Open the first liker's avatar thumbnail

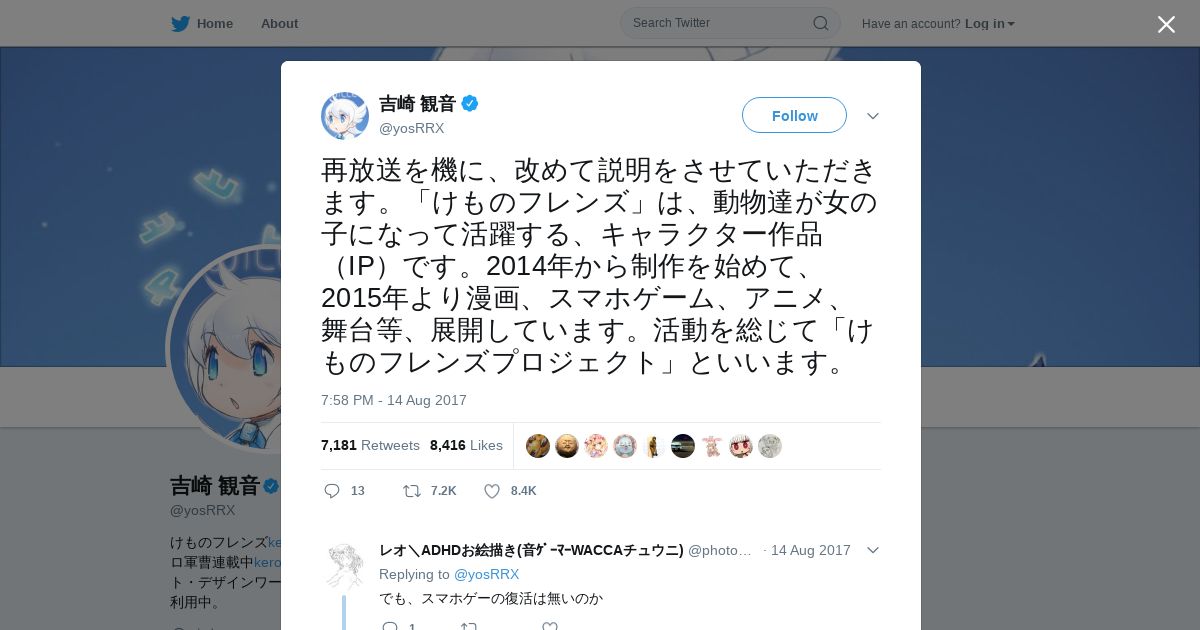538,446
